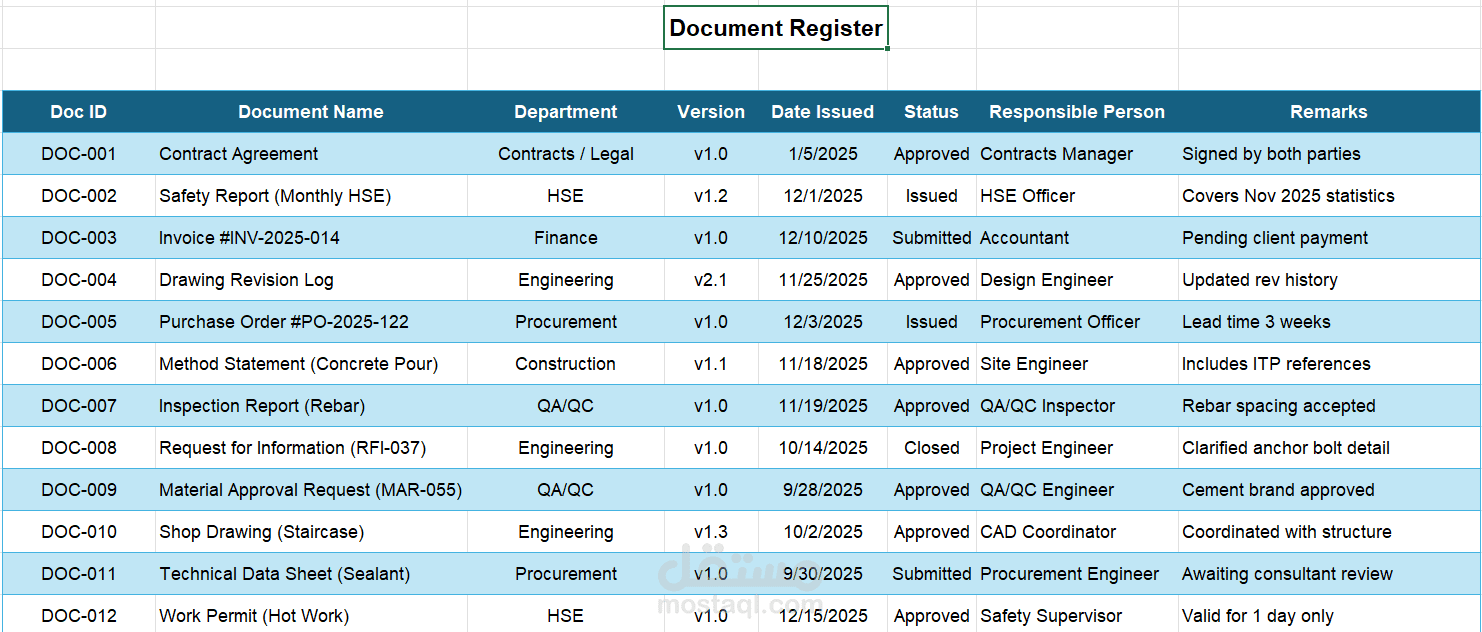Select cell DOC-005
The width and height of the screenshot is (1482, 632).
click(79, 322)
